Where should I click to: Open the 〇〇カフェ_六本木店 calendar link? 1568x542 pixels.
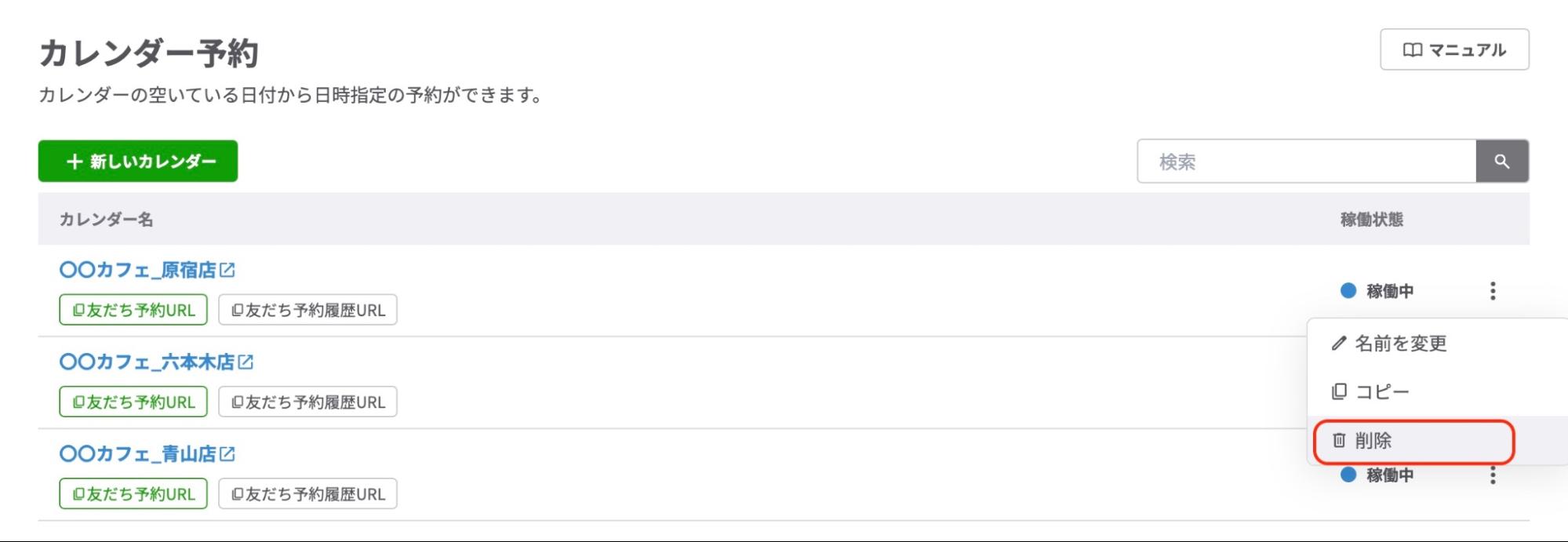point(147,362)
